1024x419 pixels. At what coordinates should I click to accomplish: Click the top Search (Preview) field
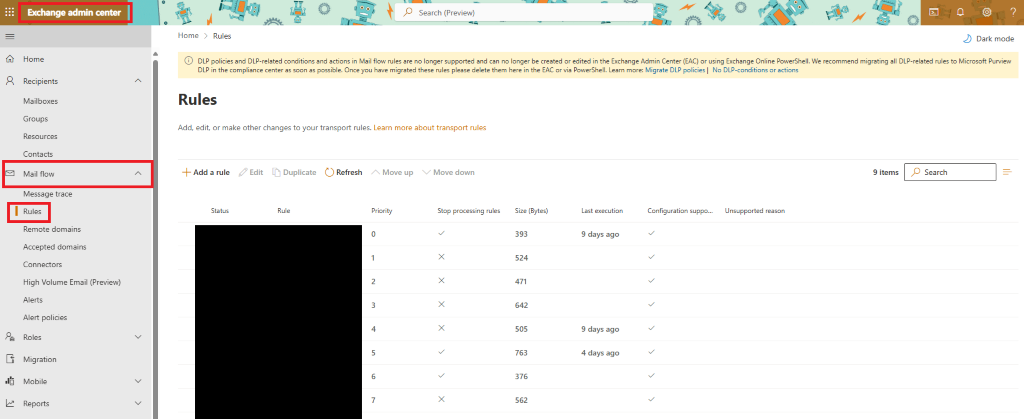click(x=524, y=12)
